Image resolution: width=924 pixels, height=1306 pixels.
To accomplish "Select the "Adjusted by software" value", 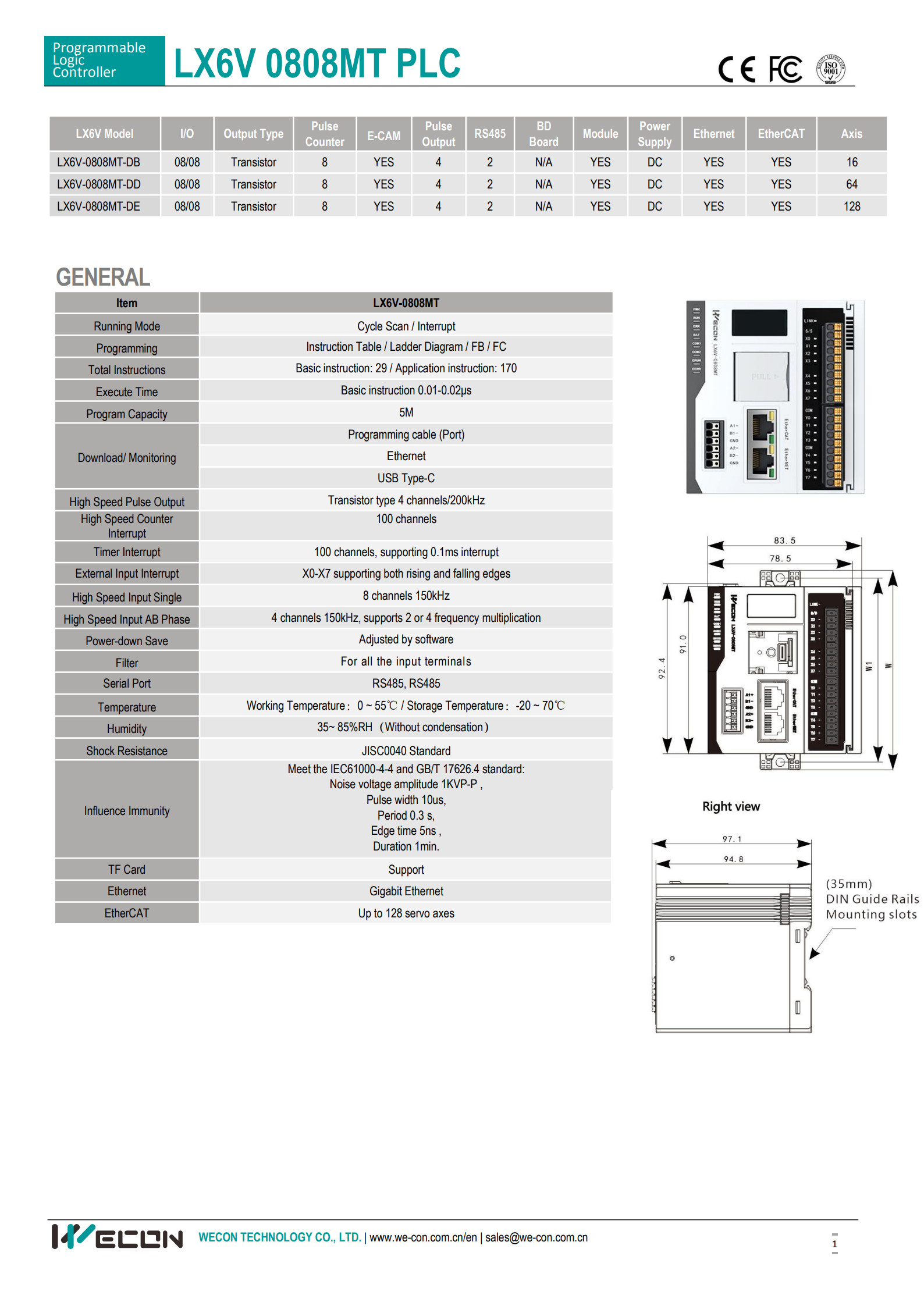I will tap(406, 639).
